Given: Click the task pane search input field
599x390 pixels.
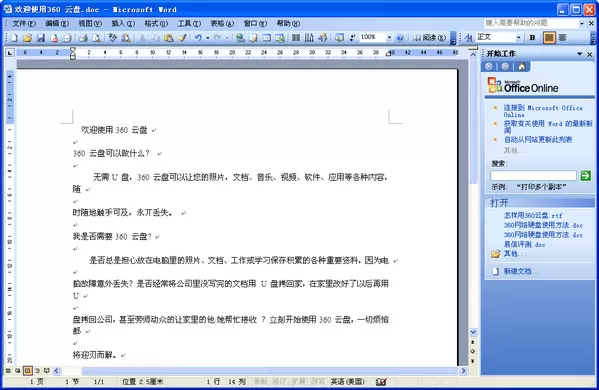Looking at the screenshot, I should click(x=533, y=175).
